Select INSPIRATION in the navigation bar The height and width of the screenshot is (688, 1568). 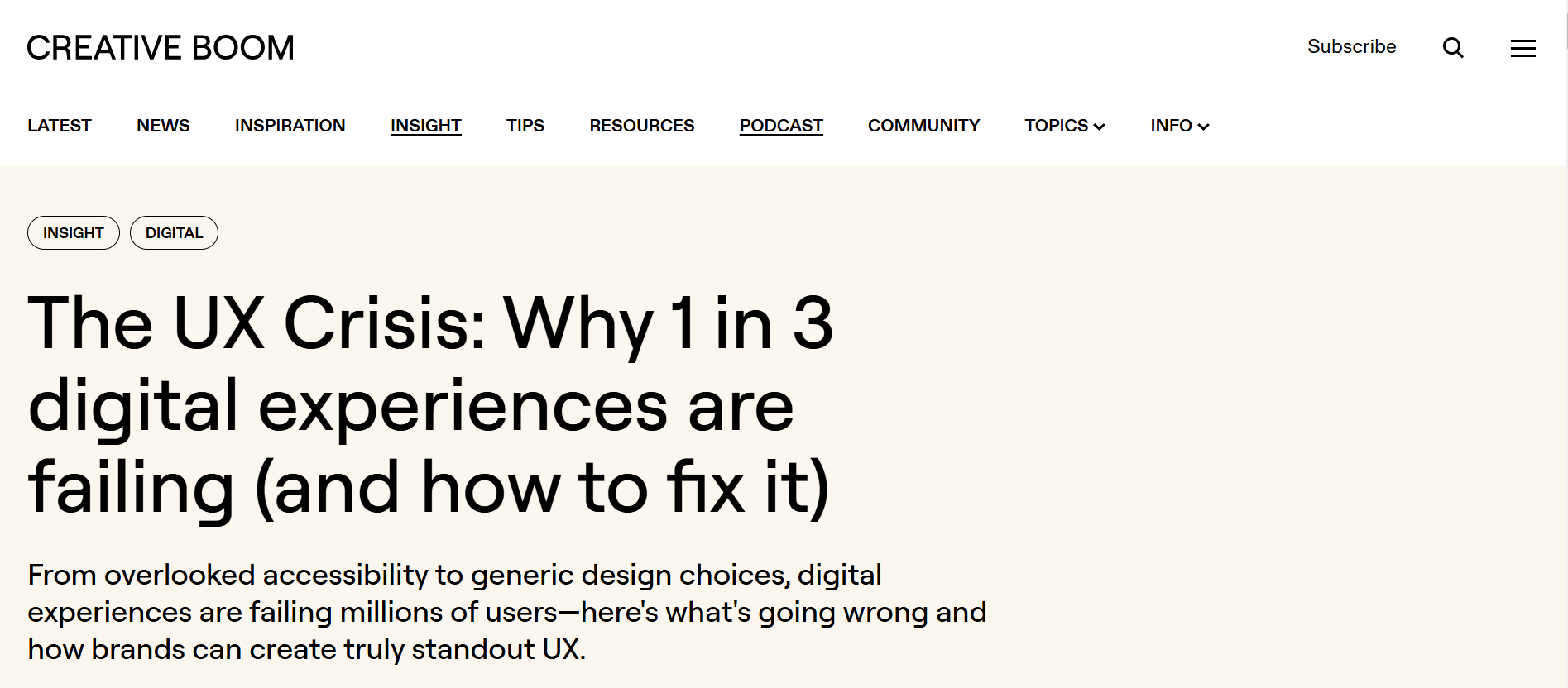pos(290,126)
